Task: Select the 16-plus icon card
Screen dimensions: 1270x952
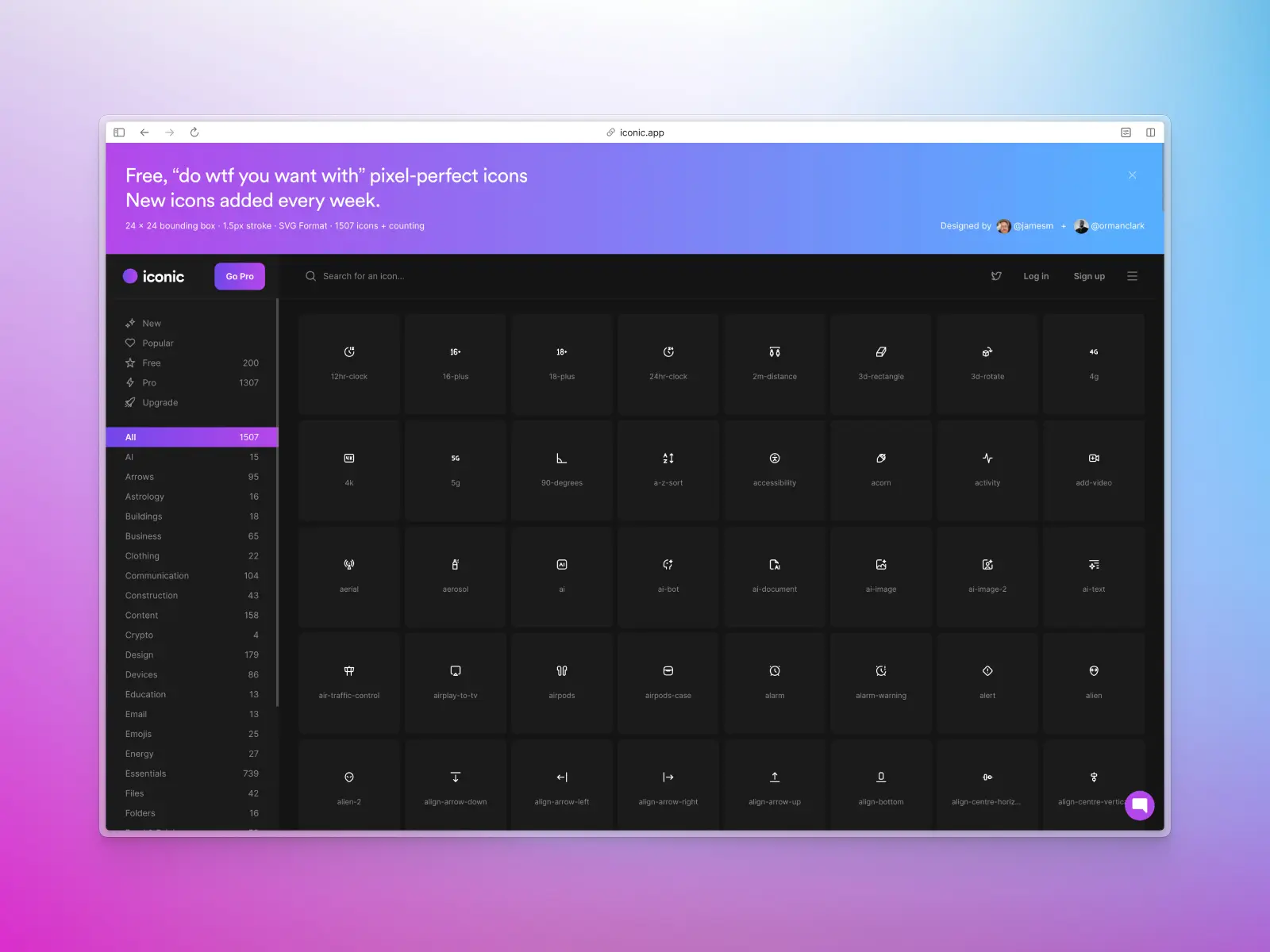Action: click(x=456, y=364)
